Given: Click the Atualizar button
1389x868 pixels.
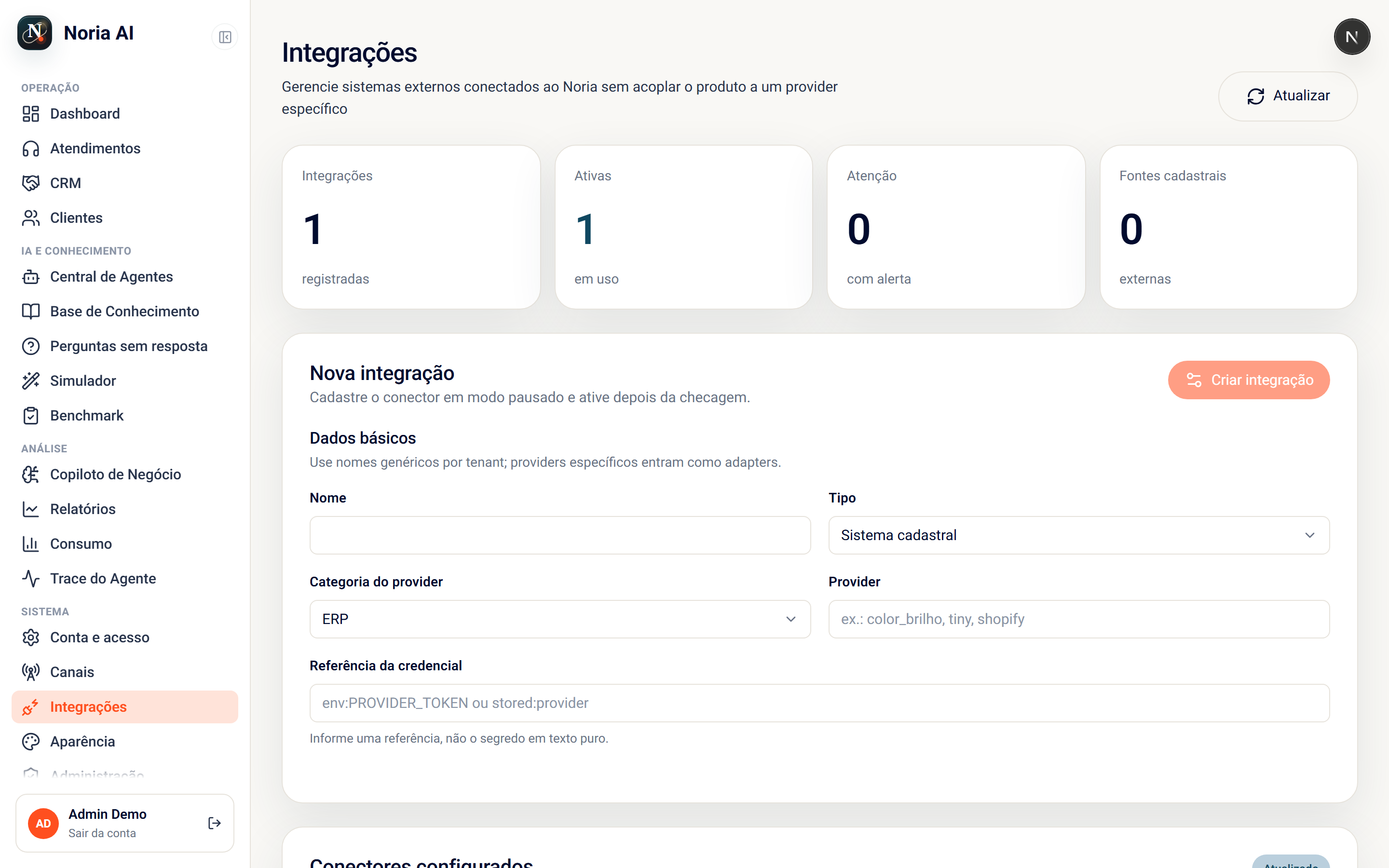Looking at the screenshot, I should (x=1287, y=96).
